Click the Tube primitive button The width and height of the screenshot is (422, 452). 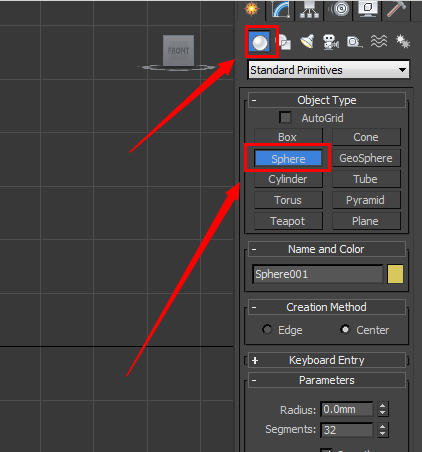366,179
